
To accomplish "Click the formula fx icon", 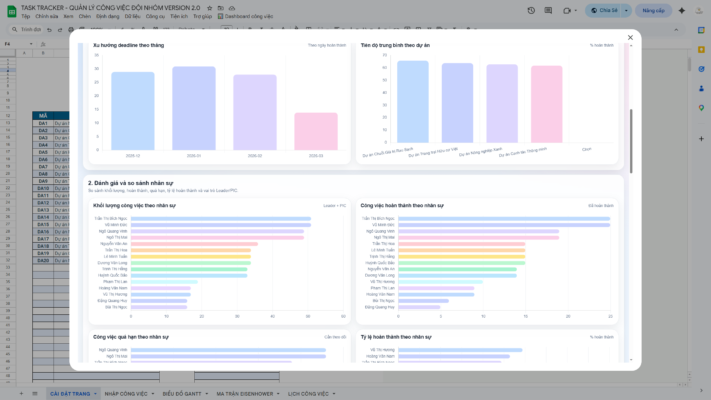I will click(43, 44).
